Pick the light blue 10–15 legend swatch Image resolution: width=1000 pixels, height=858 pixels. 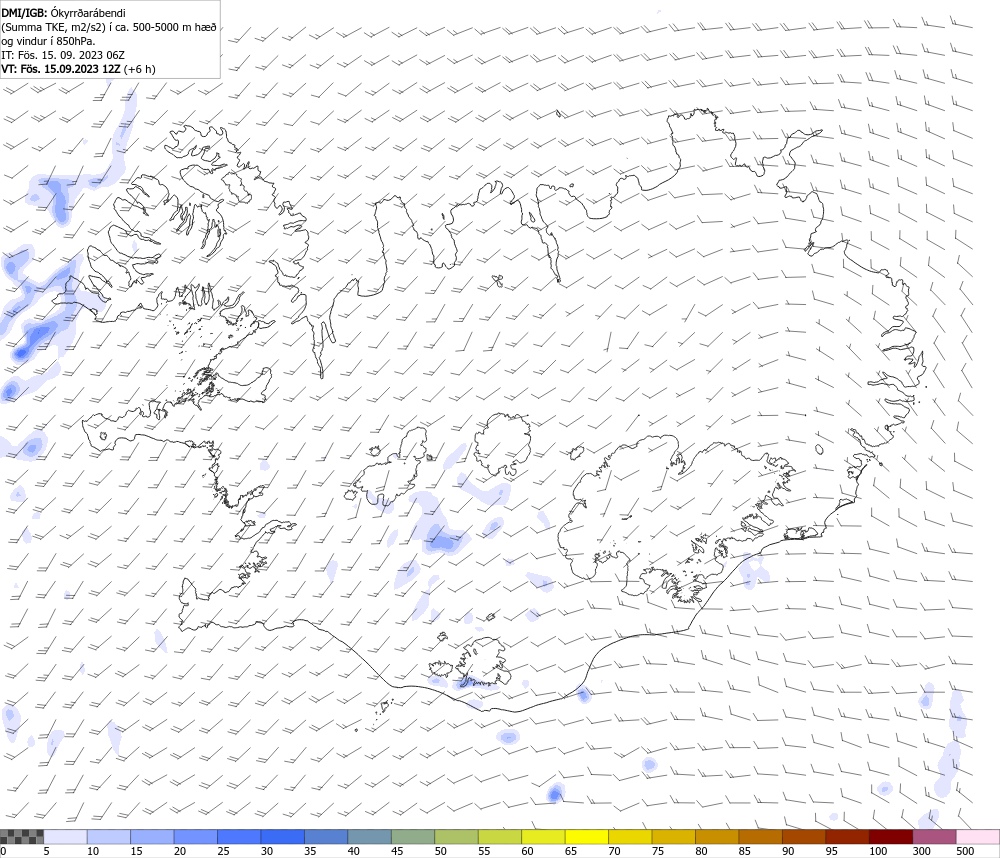pyautogui.click(x=108, y=837)
